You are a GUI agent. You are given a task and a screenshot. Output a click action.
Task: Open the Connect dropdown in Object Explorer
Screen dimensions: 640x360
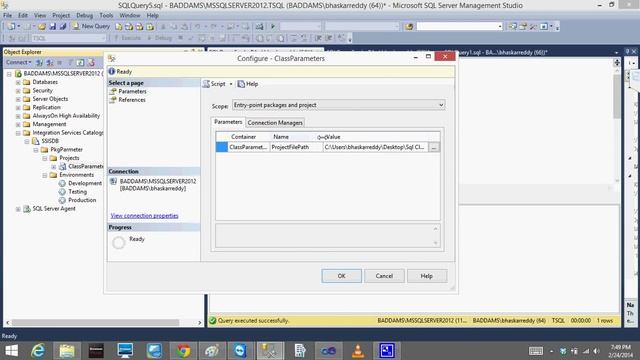18,62
